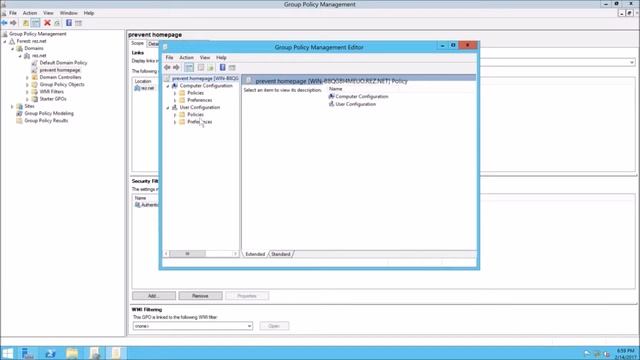Switch to Standard tab in Editor
The image size is (640, 360).
point(281,254)
